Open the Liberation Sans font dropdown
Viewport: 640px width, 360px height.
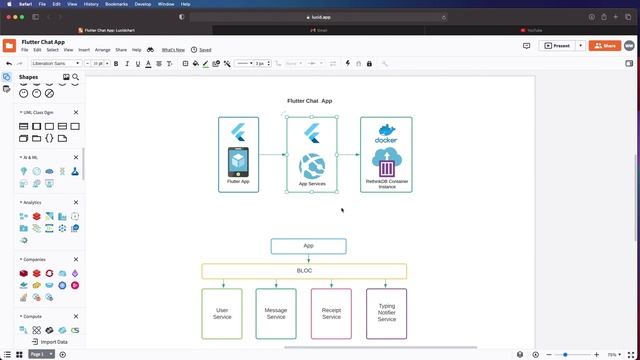(56, 63)
